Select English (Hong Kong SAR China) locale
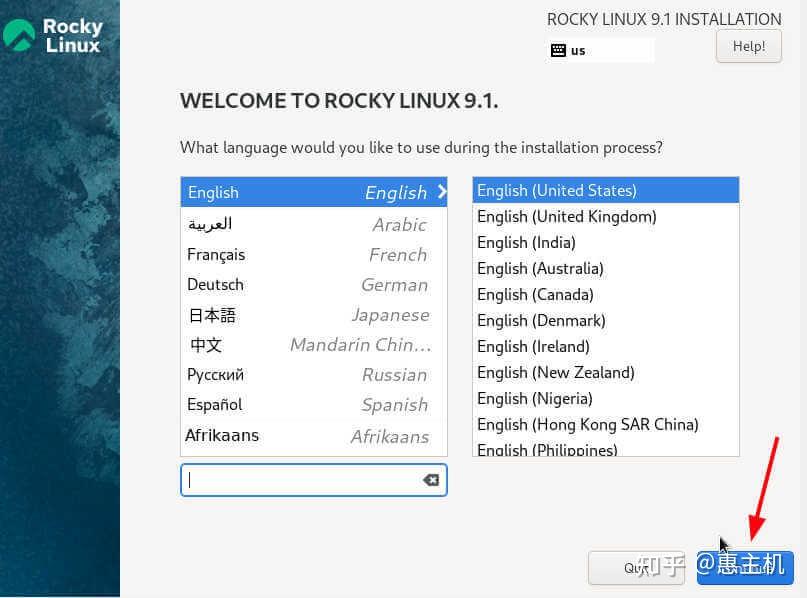 pos(587,424)
